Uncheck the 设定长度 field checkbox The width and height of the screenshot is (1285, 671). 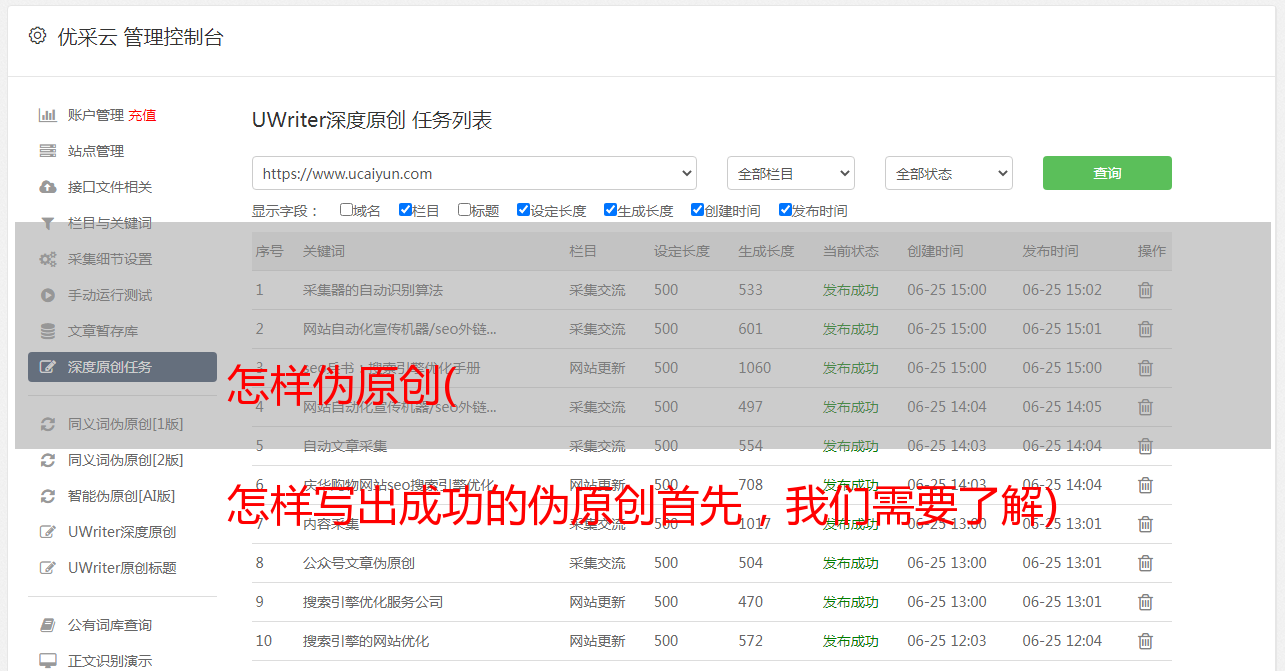point(523,210)
